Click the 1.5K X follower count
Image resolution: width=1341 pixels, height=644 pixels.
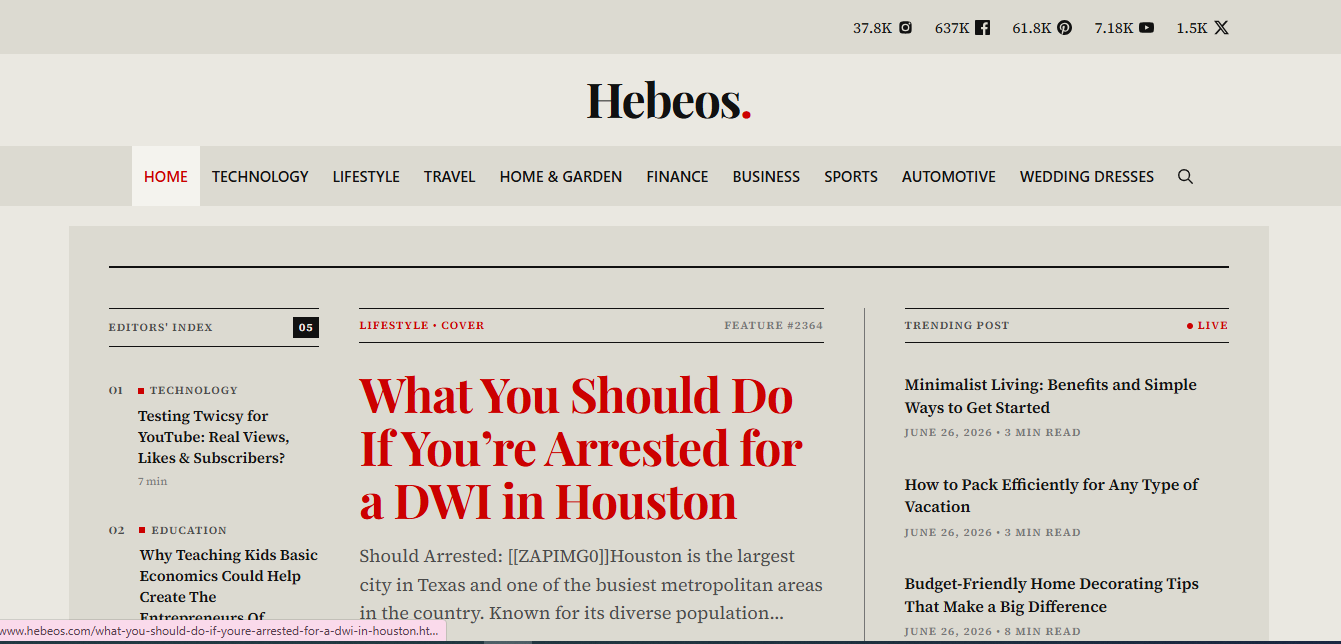point(1192,28)
